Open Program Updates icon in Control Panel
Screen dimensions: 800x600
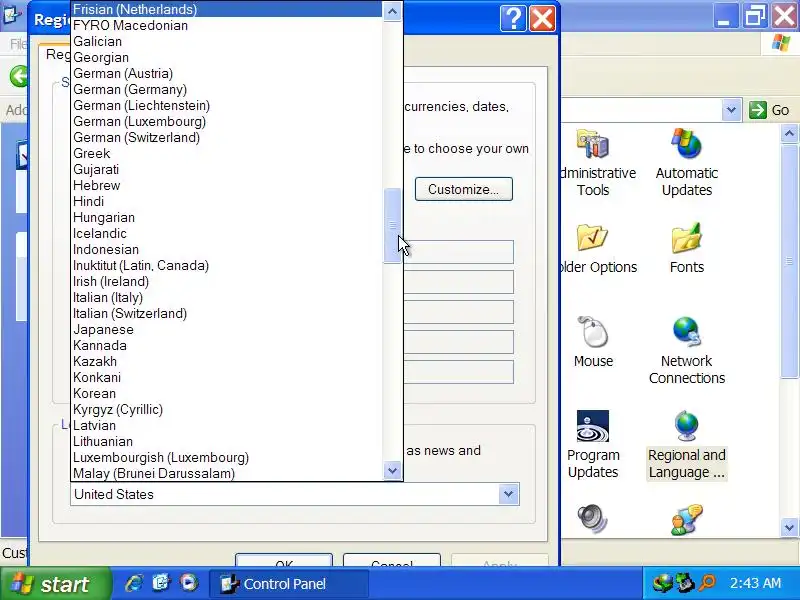tap(592, 426)
